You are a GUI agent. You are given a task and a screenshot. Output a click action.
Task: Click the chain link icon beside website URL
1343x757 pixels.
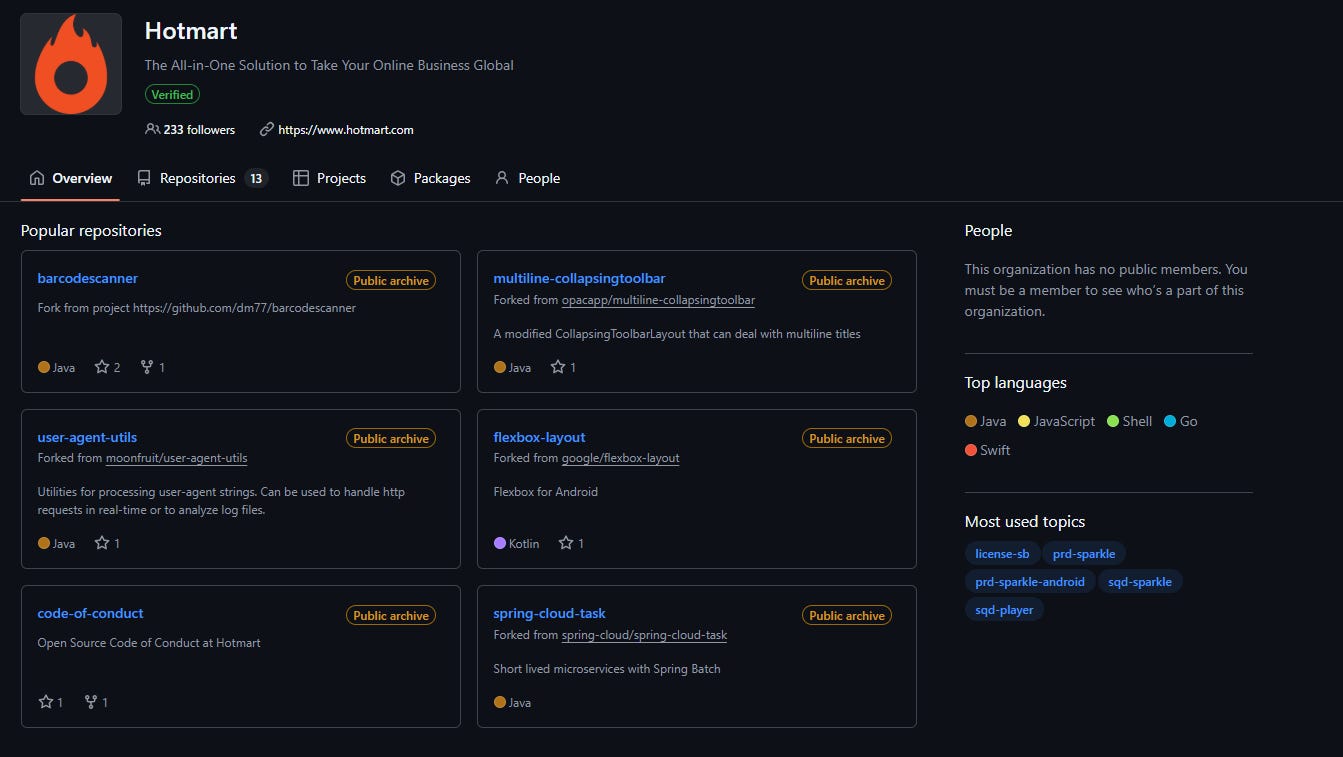click(x=266, y=129)
